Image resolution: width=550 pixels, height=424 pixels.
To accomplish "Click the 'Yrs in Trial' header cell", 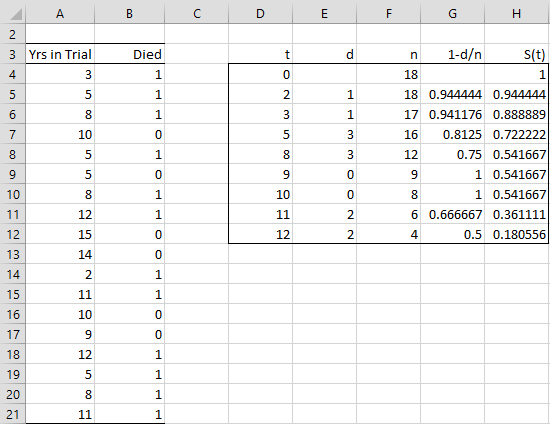I will pos(60,54).
